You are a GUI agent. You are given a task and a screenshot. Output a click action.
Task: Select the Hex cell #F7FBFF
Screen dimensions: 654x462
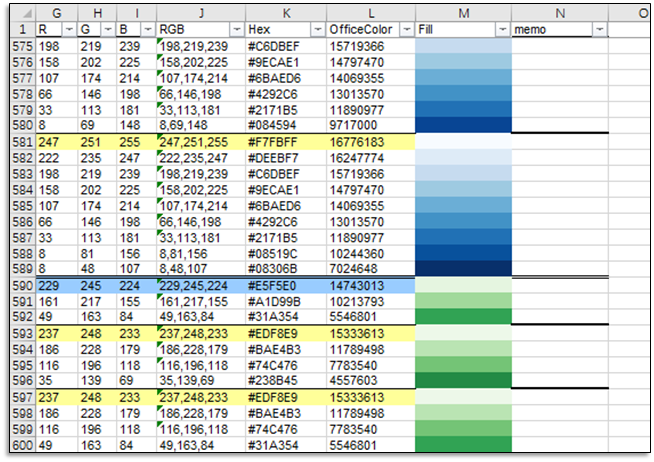286,142
